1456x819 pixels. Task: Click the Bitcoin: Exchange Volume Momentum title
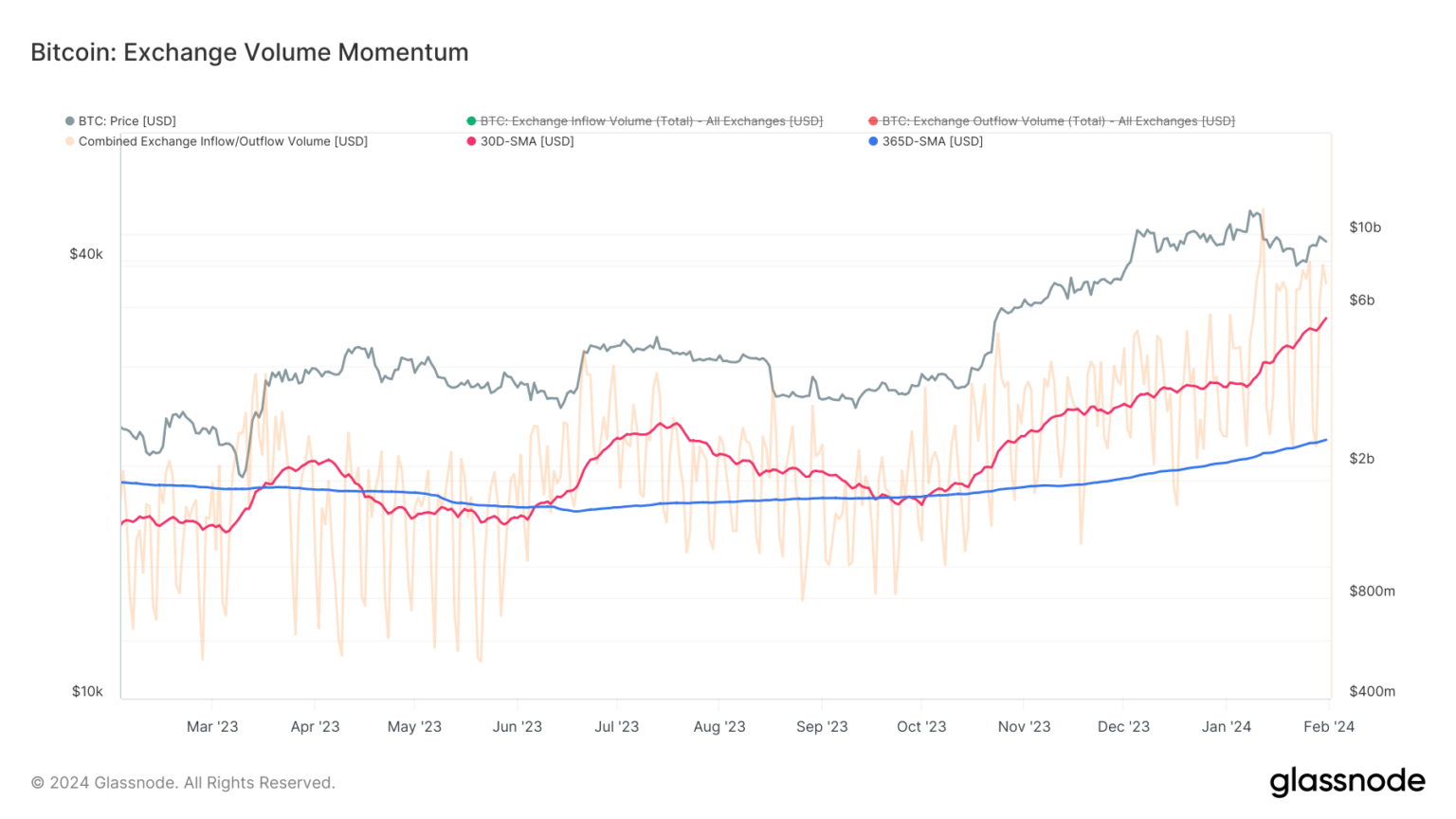[x=249, y=52]
